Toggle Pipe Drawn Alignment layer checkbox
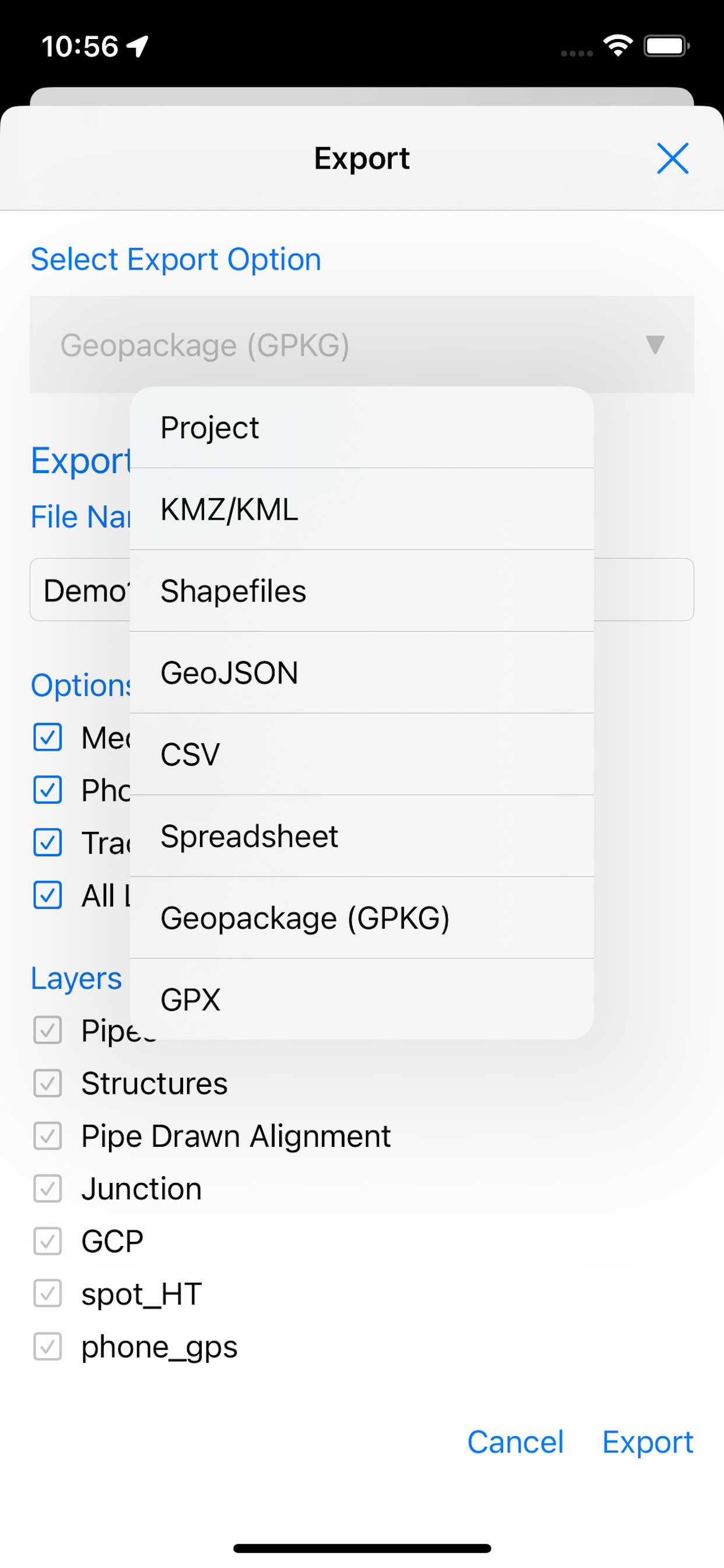Screen dimensions: 724x1568 point(47,1136)
